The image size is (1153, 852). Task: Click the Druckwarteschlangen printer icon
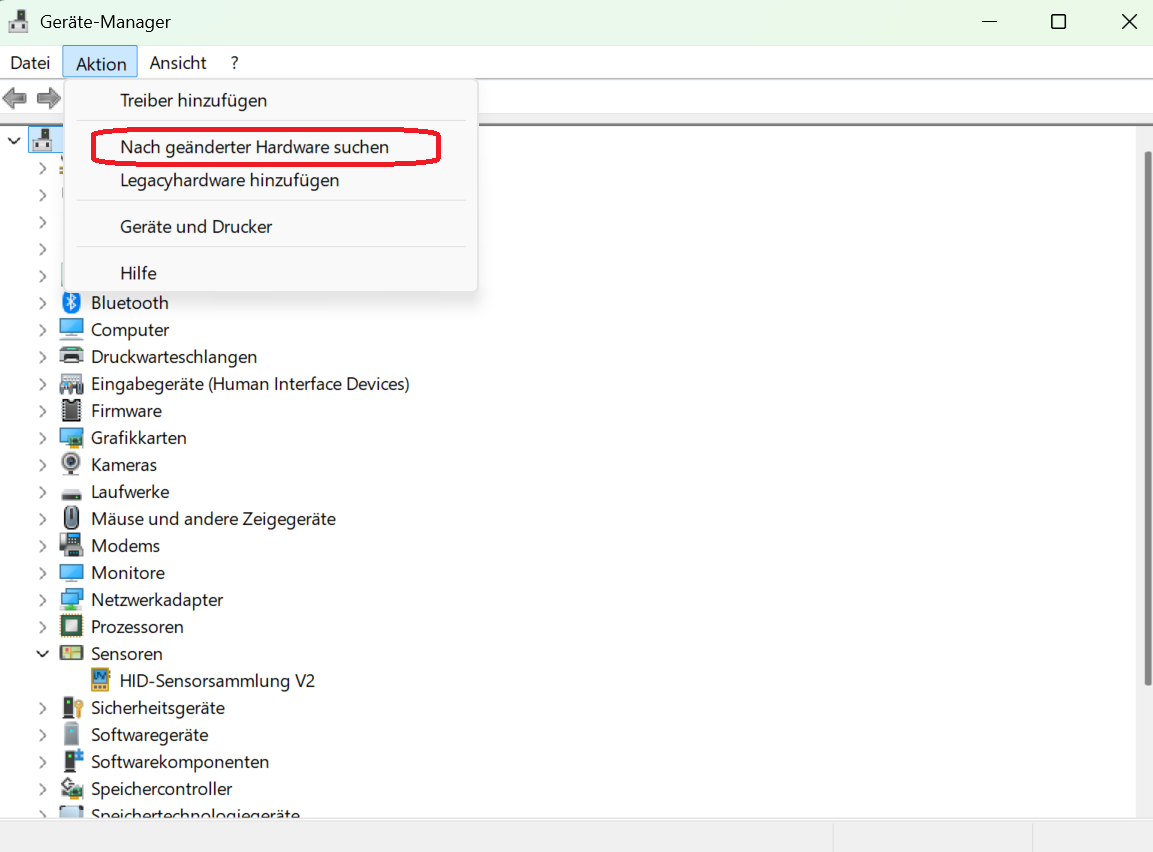pyautogui.click(x=71, y=356)
